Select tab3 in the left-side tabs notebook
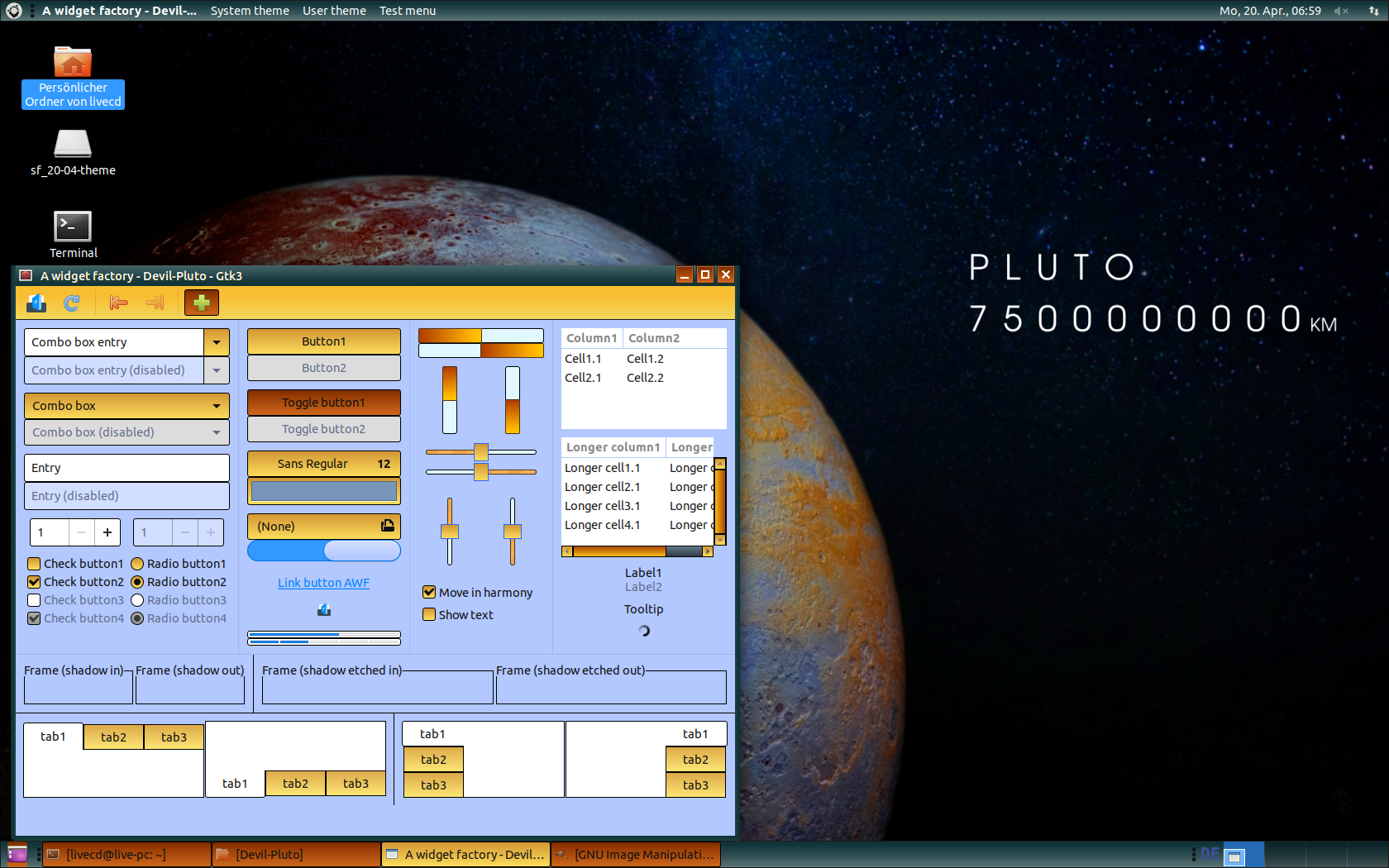The width and height of the screenshot is (1389, 868). pyautogui.click(x=433, y=785)
